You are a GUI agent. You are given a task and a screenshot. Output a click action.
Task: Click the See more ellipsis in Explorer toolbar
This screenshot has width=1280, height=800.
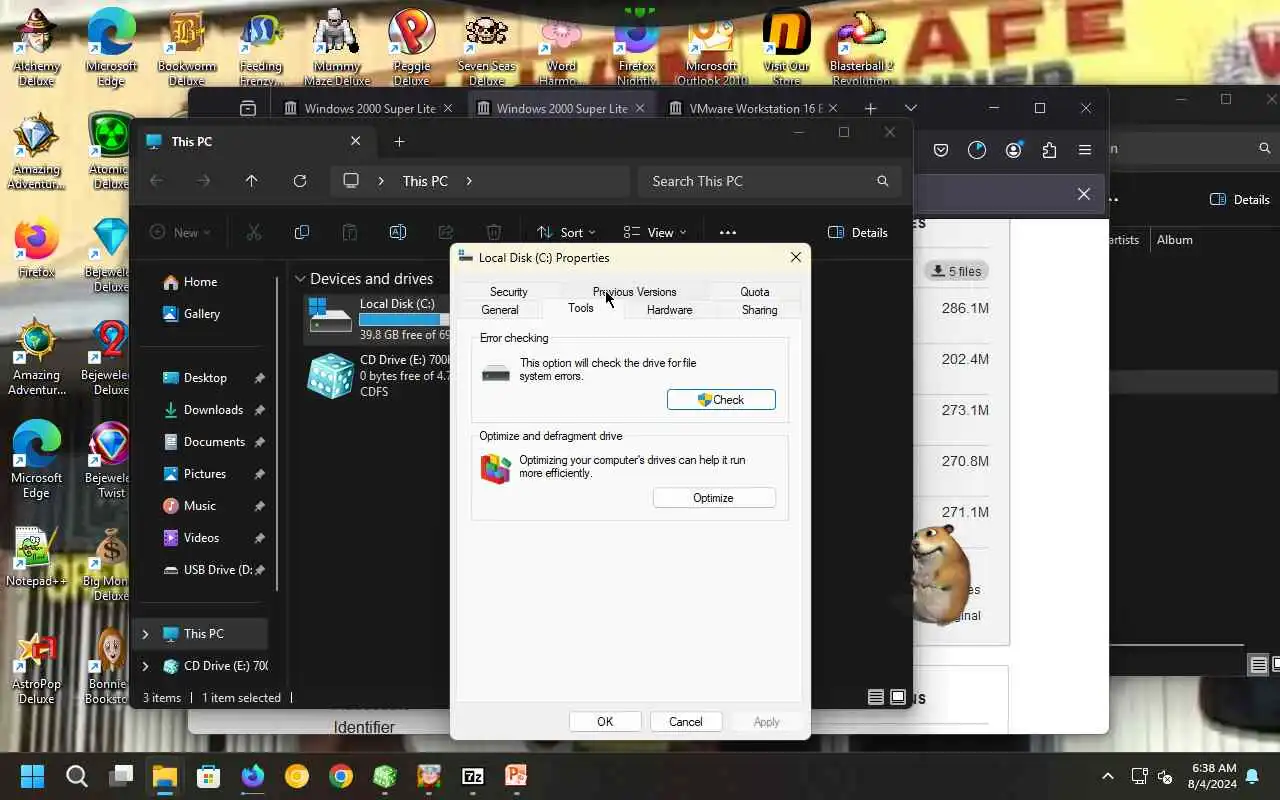point(728,232)
